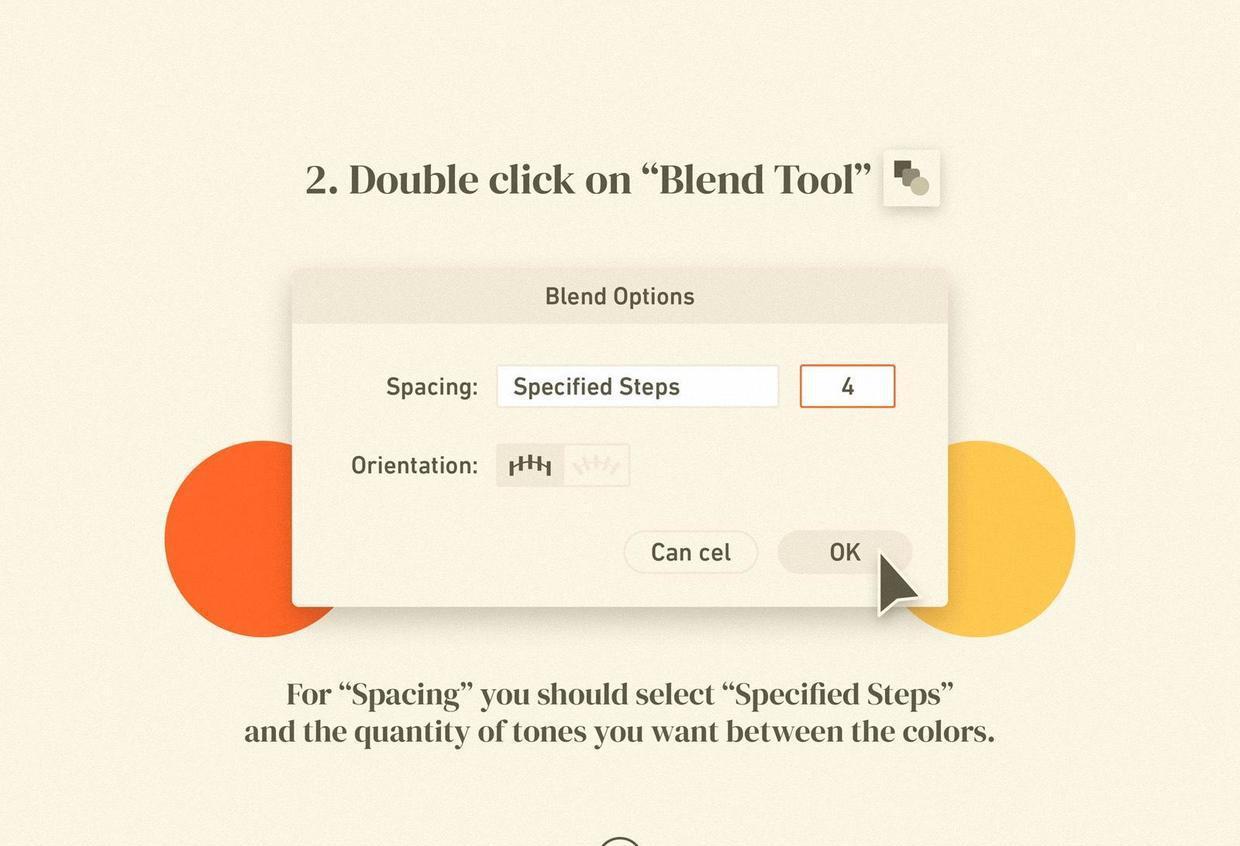Screen dimensions: 1240x846
Task: Click the partial circle icon at the bottom
Action: (x=620, y=841)
